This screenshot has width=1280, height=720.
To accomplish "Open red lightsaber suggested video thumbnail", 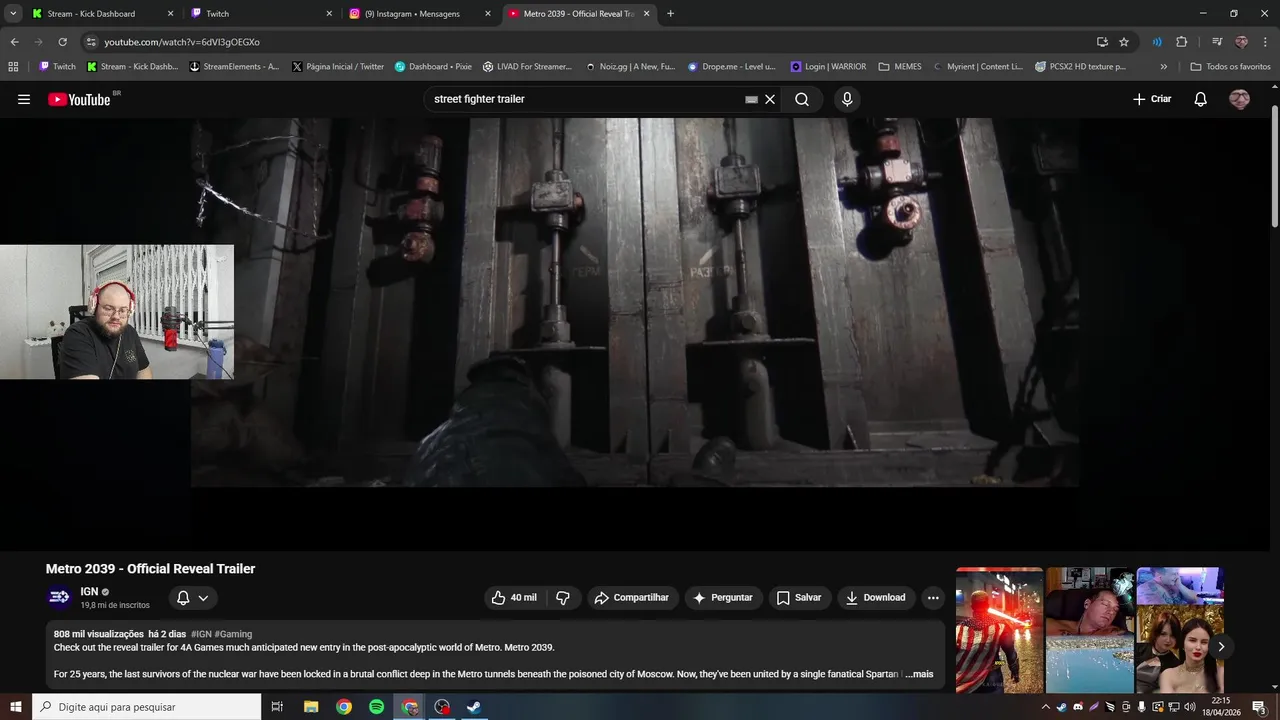I will (x=999, y=630).
